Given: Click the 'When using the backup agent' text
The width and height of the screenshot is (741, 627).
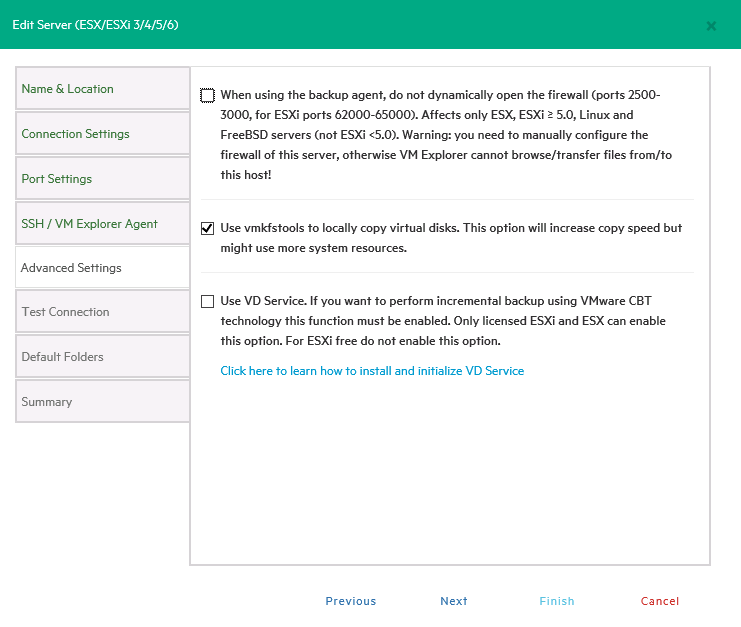Looking at the screenshot, I should [x=446, y=135].
